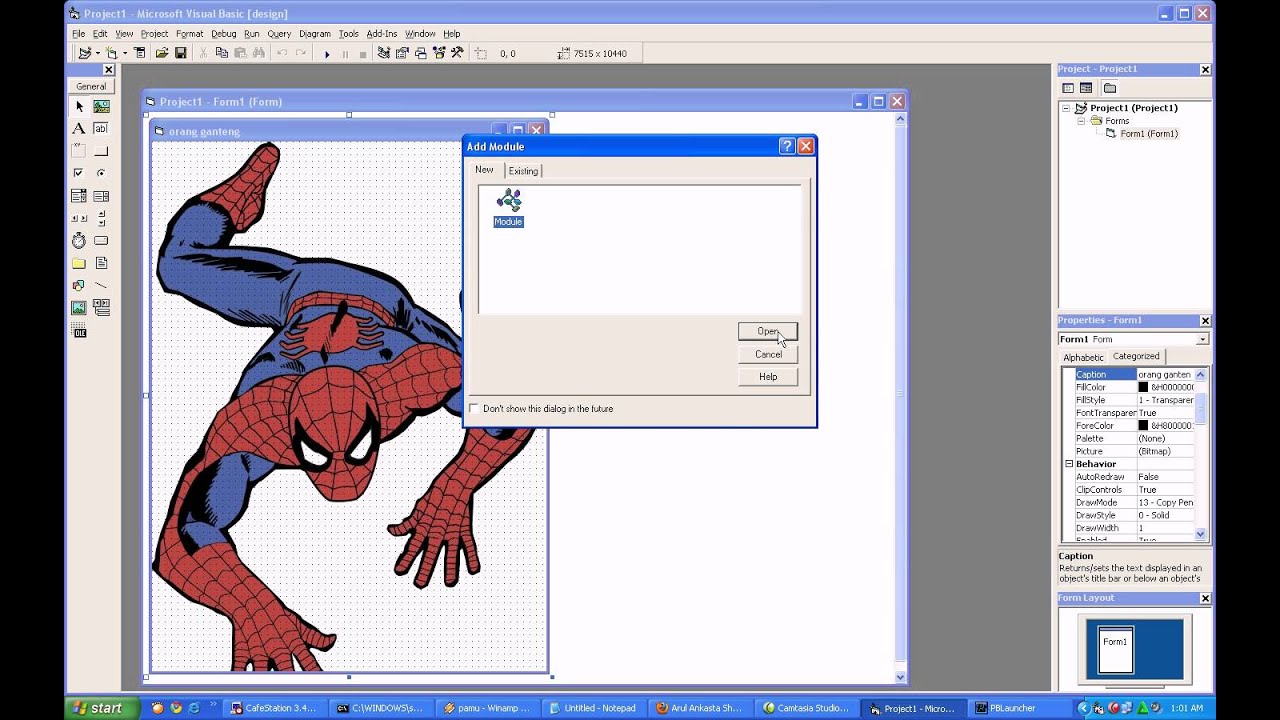
Task: Switch to the New tab in Add Module
Action: (x=484, y=170)
